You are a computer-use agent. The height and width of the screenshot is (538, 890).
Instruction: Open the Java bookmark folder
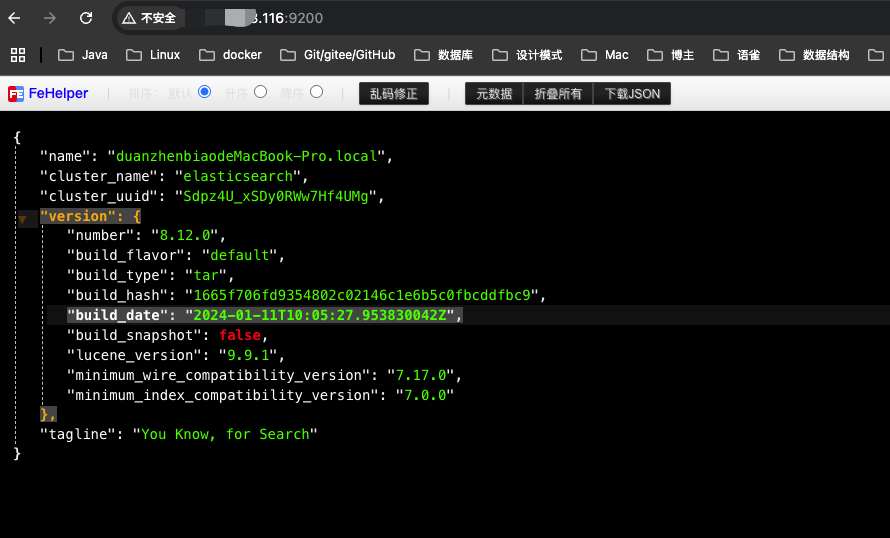83,55
